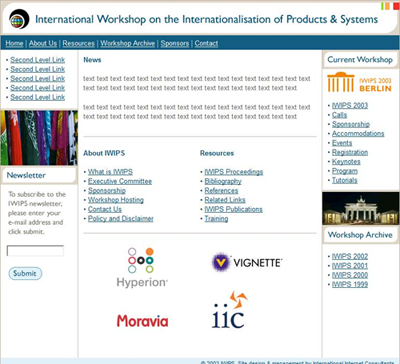Open Workshop Archive in navigation bar
This screenshot has height=364, width=400.
click(128, 43)
